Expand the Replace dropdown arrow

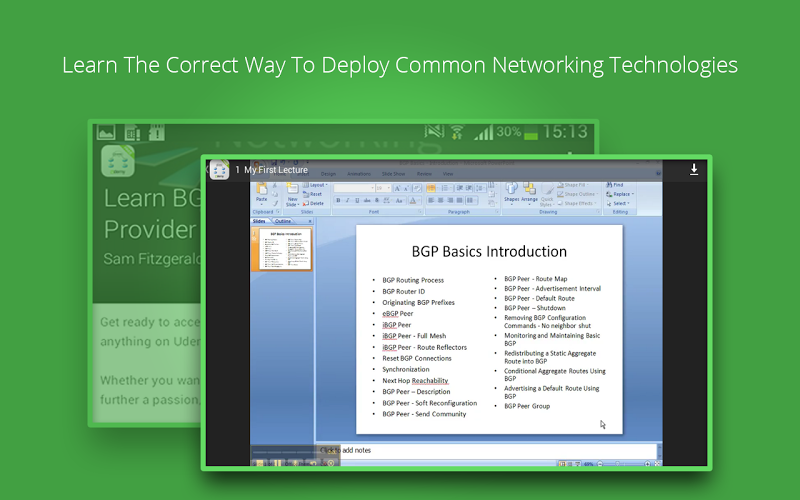tap(633, 194)
